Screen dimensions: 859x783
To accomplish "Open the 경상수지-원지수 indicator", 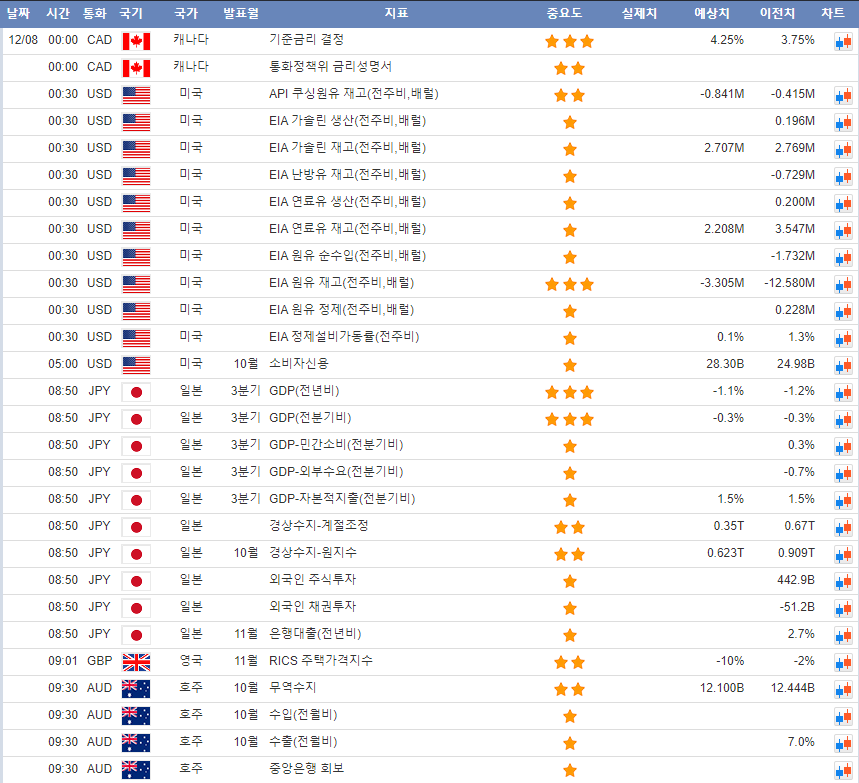I will pyautogui.click(x=312, y=553).
